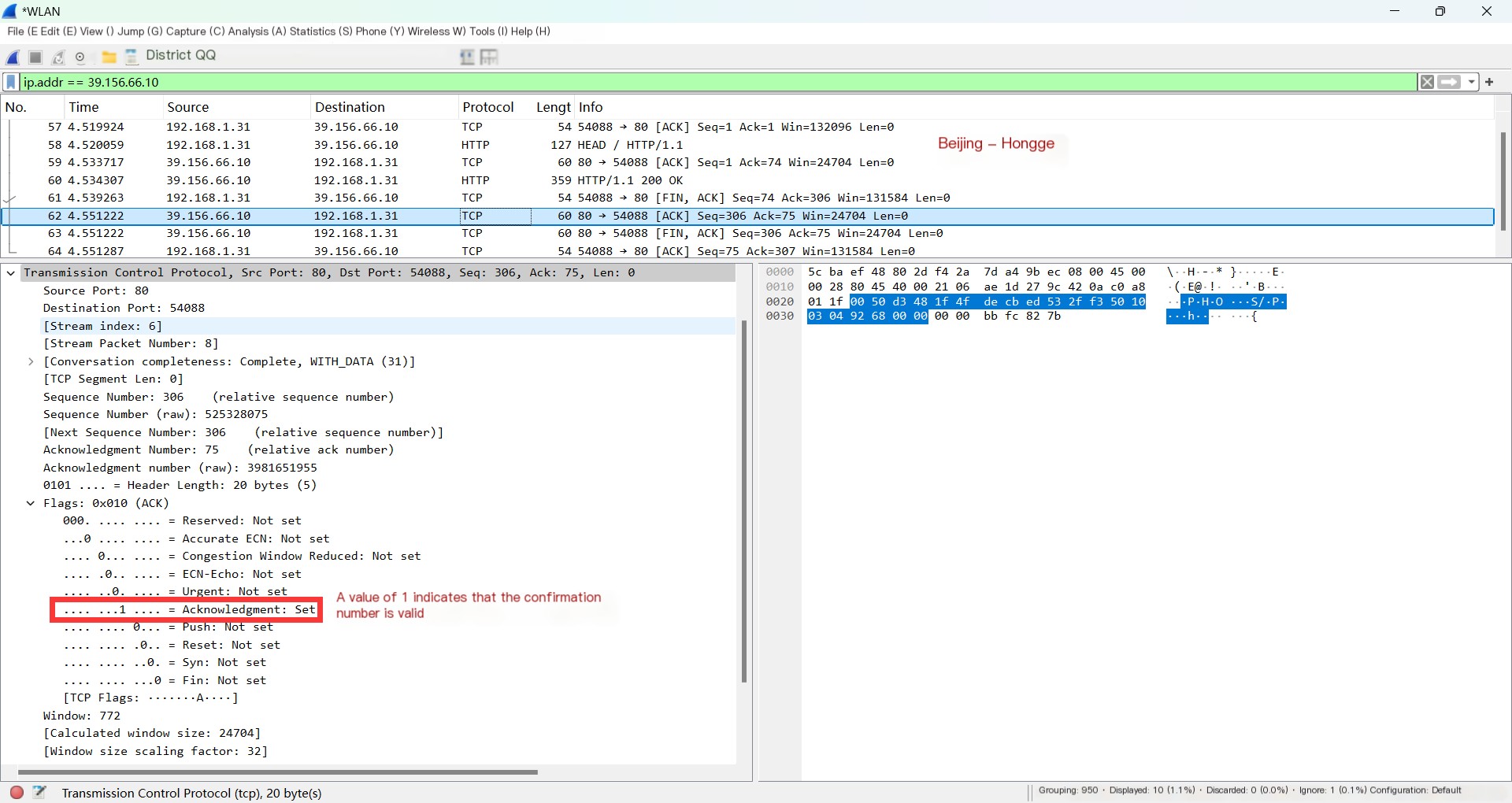Image resolution: width=1512 pixels, height=803 pixels.
Task: Select the Syn: Not set flag line
Action: click(x=165, y=663)
